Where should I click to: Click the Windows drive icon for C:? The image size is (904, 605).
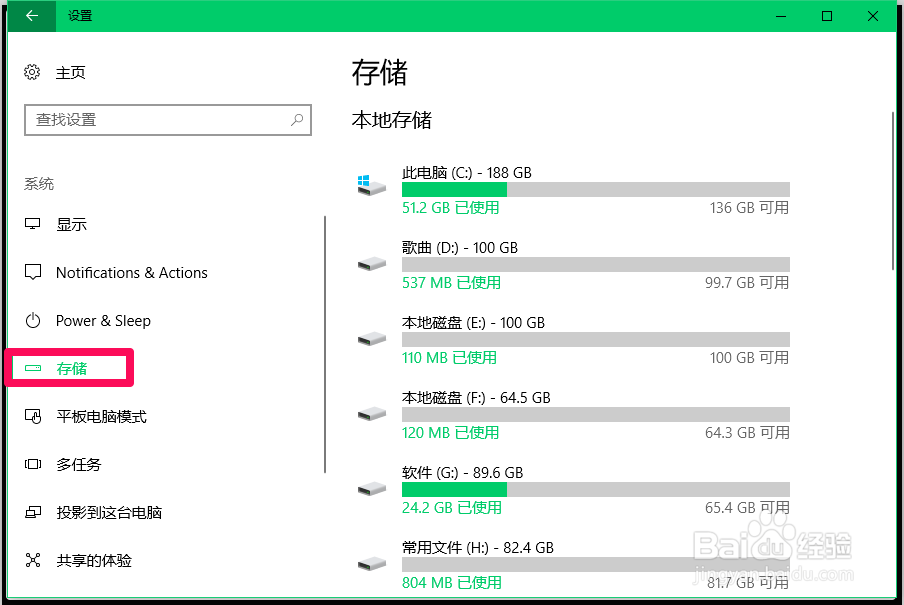[371, 186]
